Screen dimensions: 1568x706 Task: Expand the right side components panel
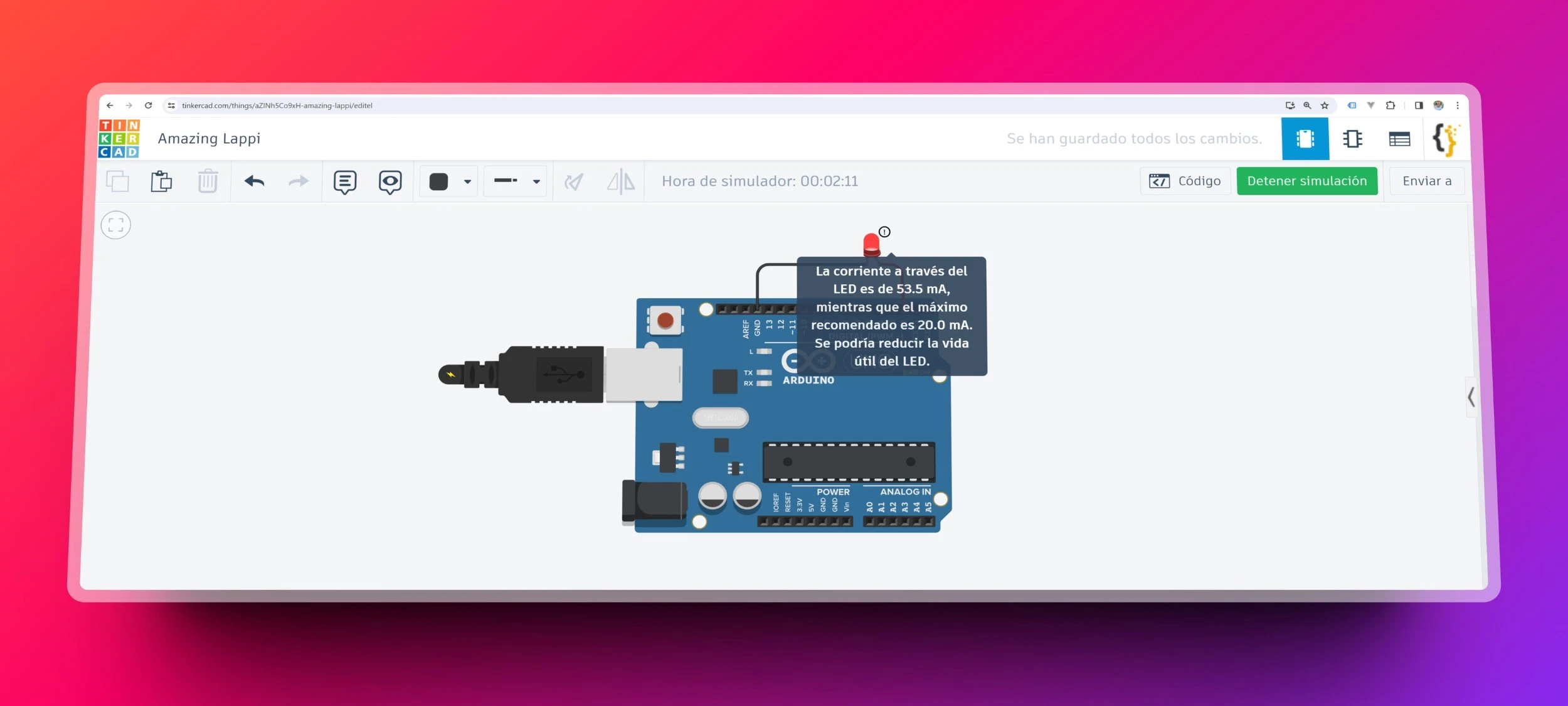point(1471,397)
